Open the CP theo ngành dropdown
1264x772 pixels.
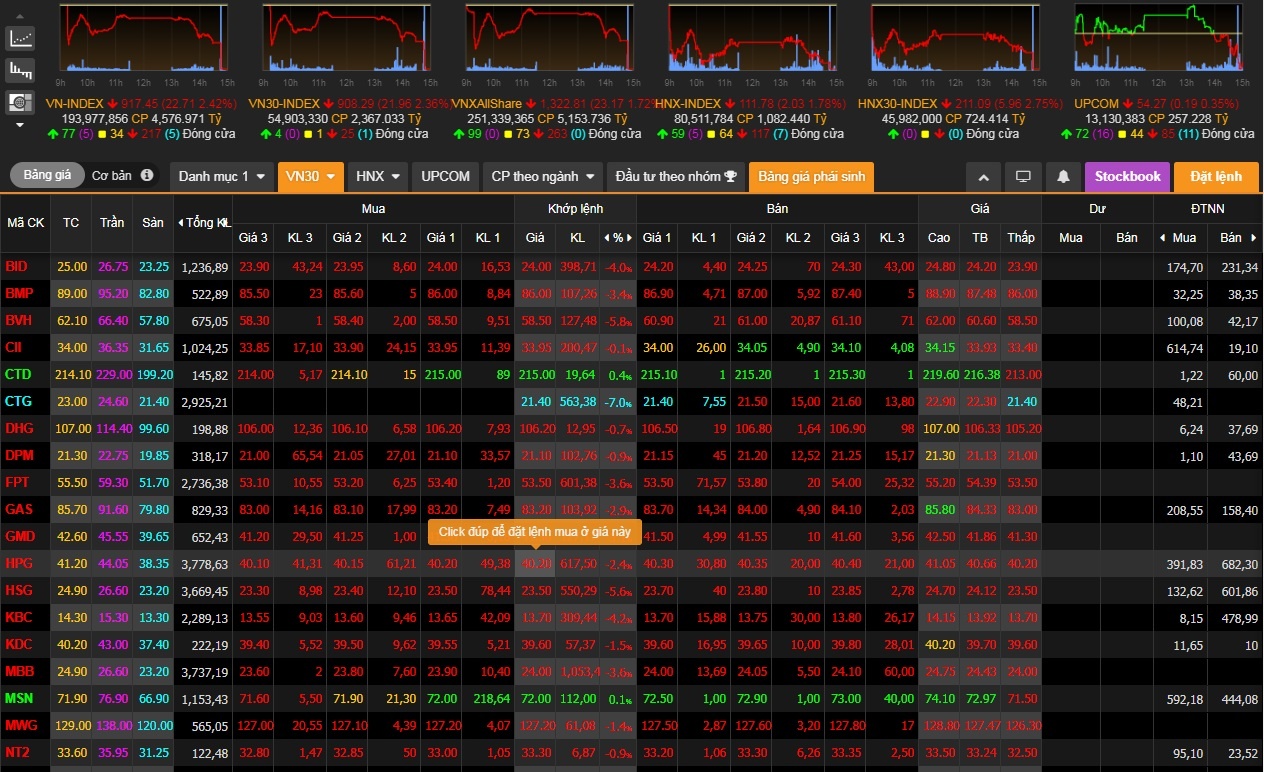pos(543,177)
